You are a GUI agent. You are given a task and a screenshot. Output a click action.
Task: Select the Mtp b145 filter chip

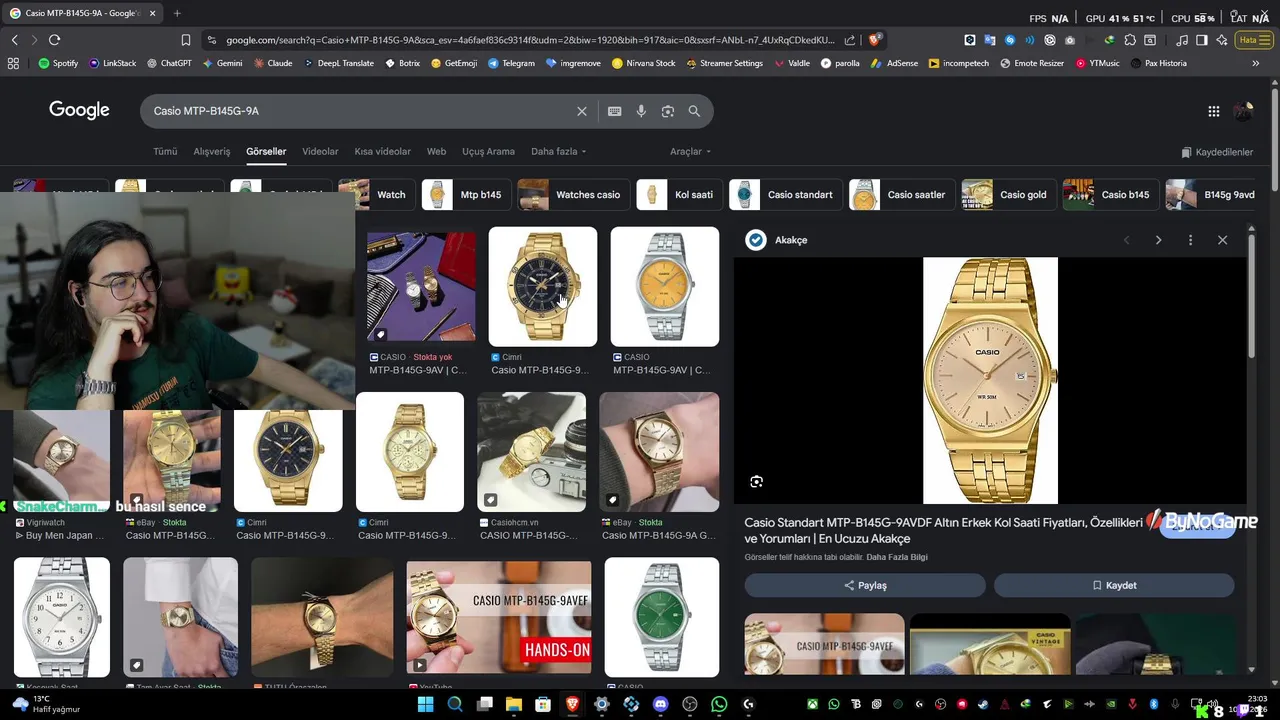[x=466, y=195]
